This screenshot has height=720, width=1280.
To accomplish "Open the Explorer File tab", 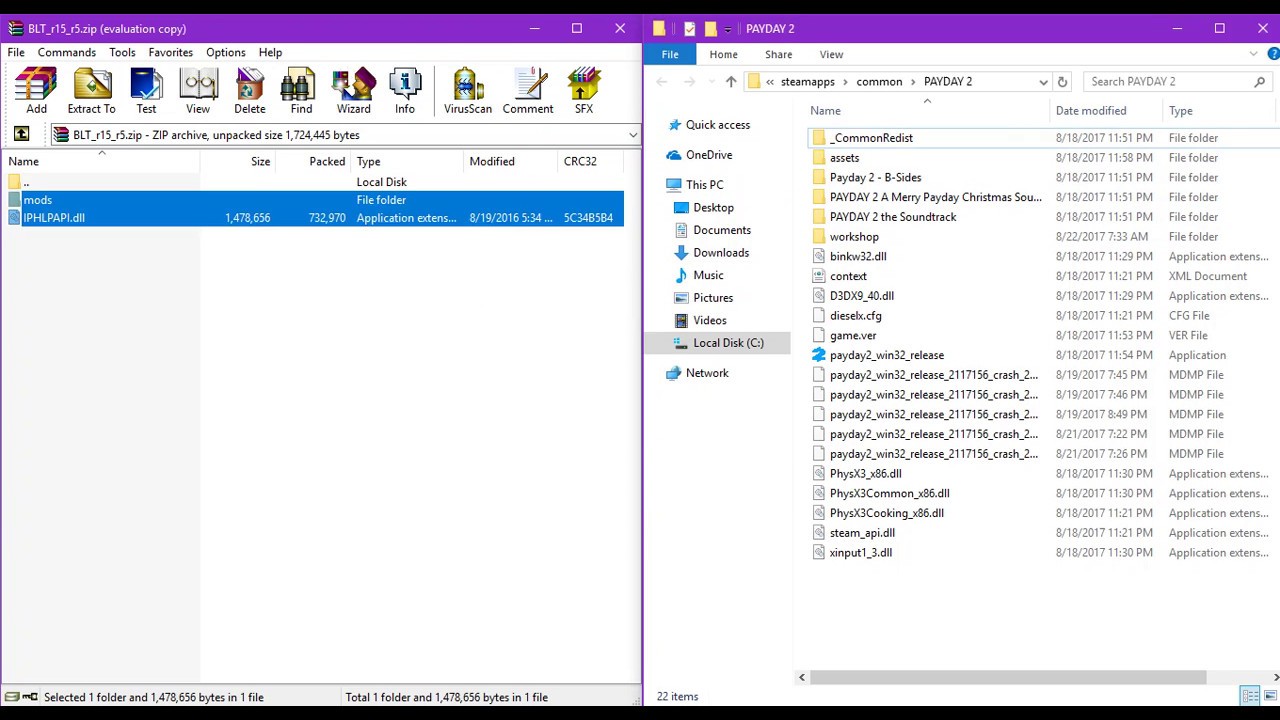I will [x=670, y=55].
